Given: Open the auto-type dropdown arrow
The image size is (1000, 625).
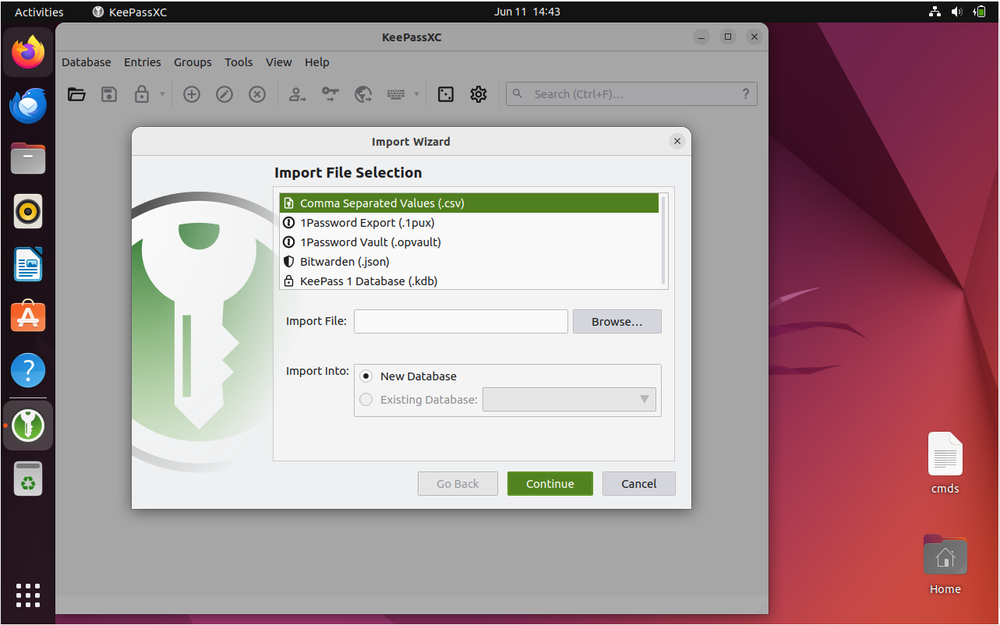Looking at the screenshot, I should [x=416, y=93].
